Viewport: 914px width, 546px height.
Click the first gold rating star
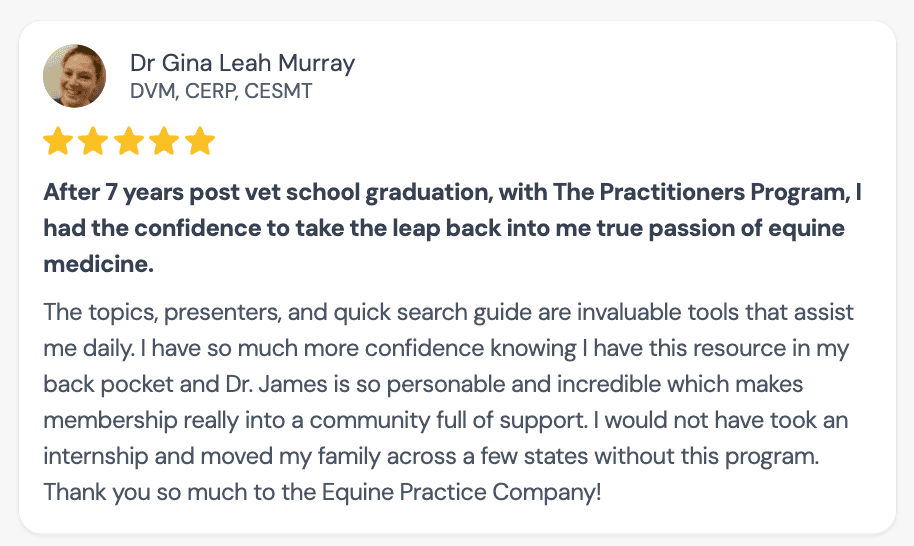click(58, 141)
